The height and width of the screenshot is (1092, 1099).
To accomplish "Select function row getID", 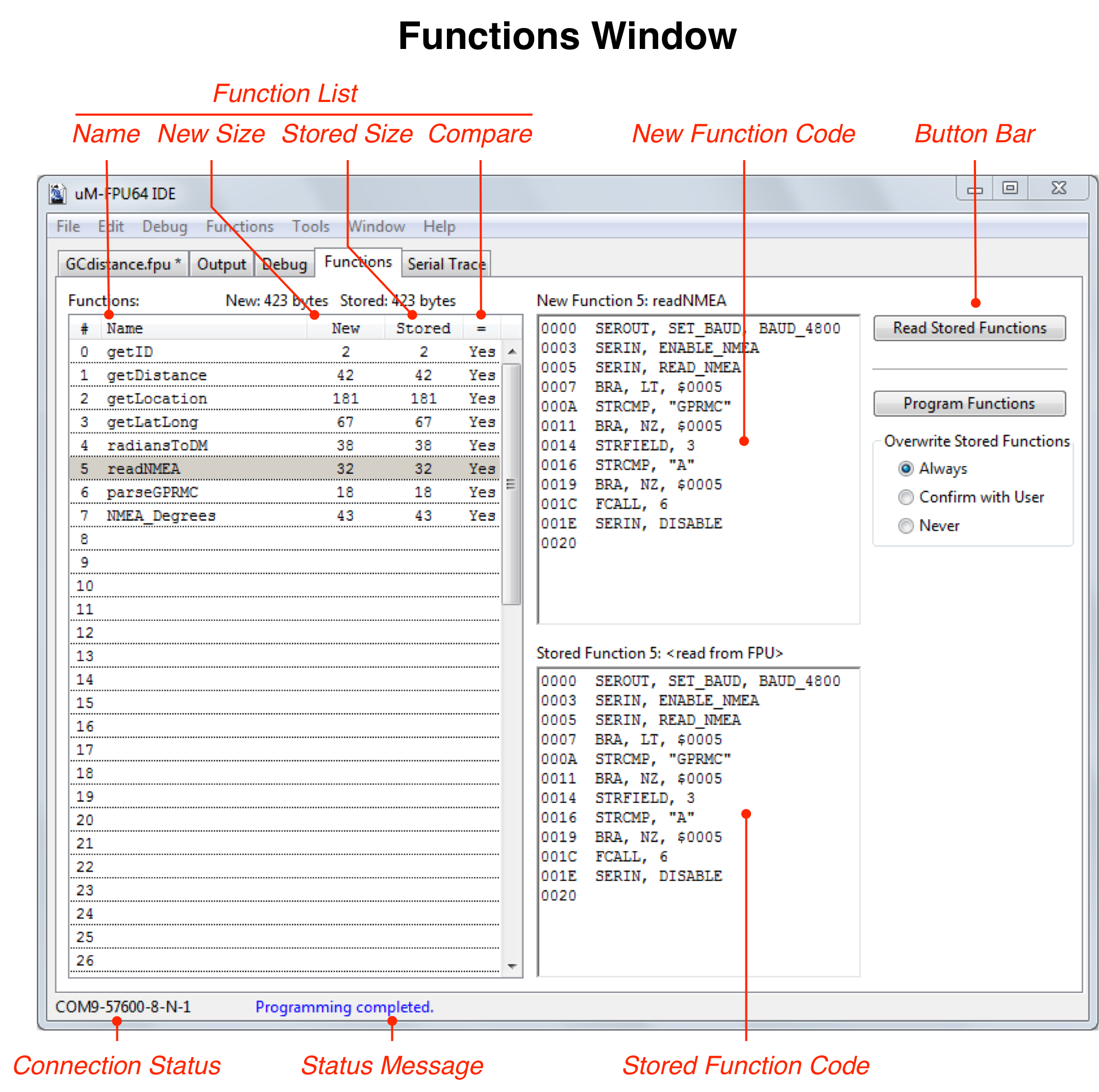I will point(284,352).
